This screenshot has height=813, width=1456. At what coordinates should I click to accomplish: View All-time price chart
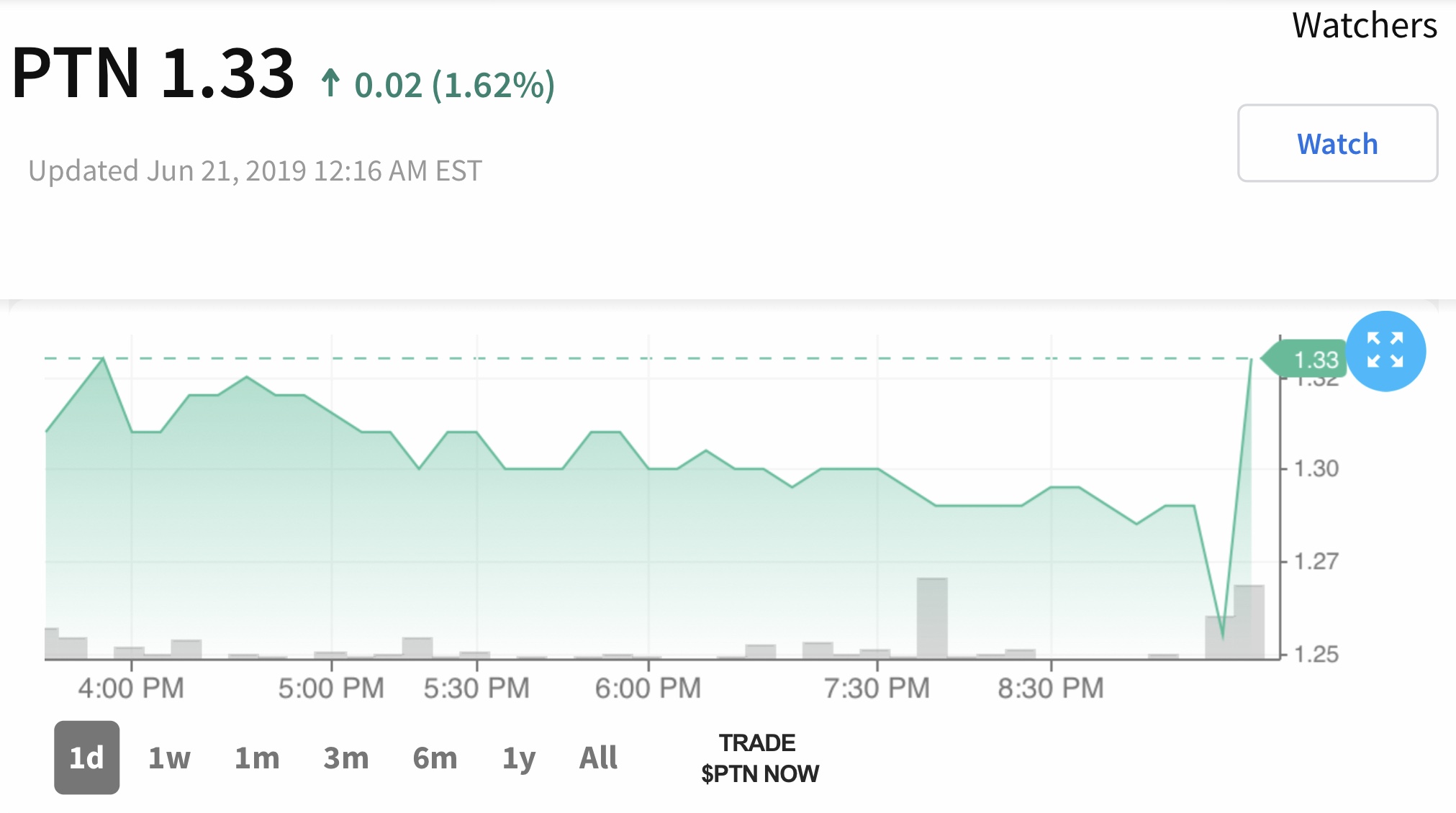click(x=598, y=758)
